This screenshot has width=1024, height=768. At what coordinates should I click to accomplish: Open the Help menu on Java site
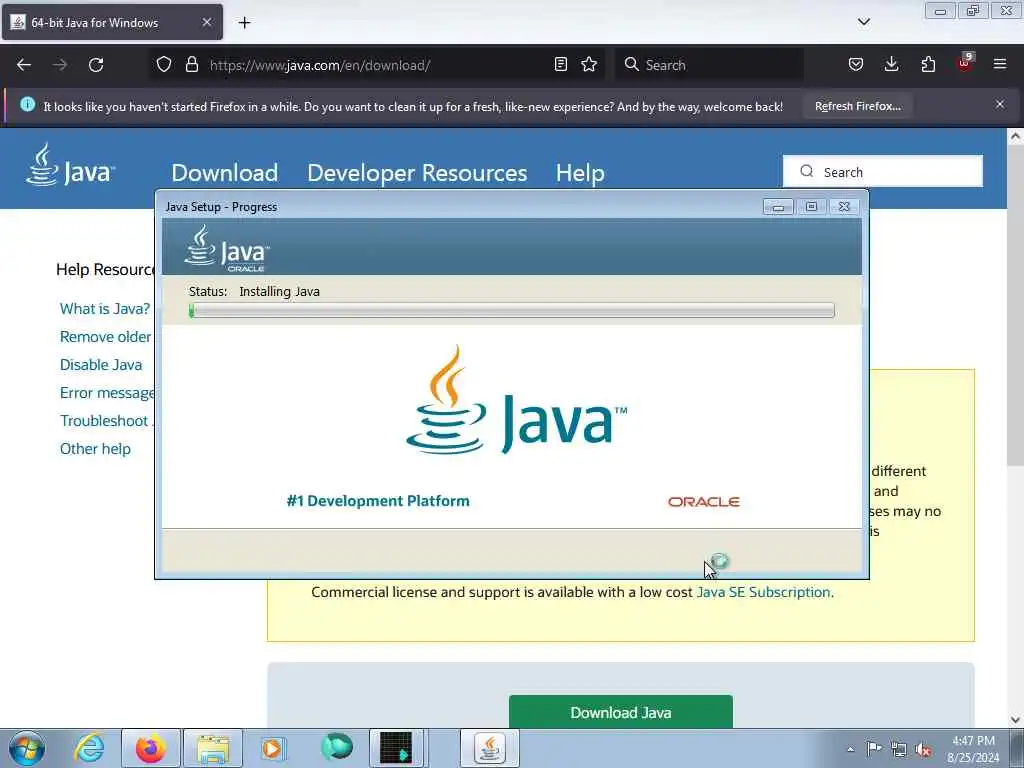coord(580,173)
